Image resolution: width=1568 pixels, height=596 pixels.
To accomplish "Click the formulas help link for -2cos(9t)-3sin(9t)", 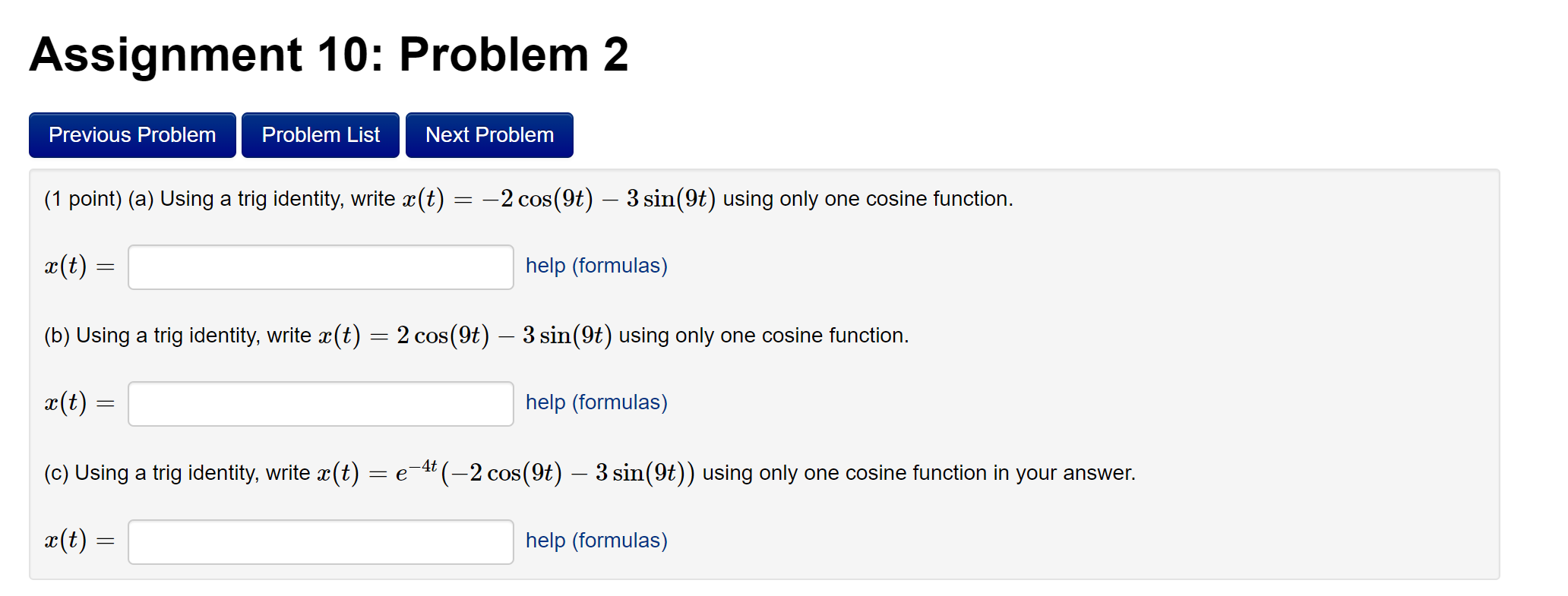I will (595, 266).
